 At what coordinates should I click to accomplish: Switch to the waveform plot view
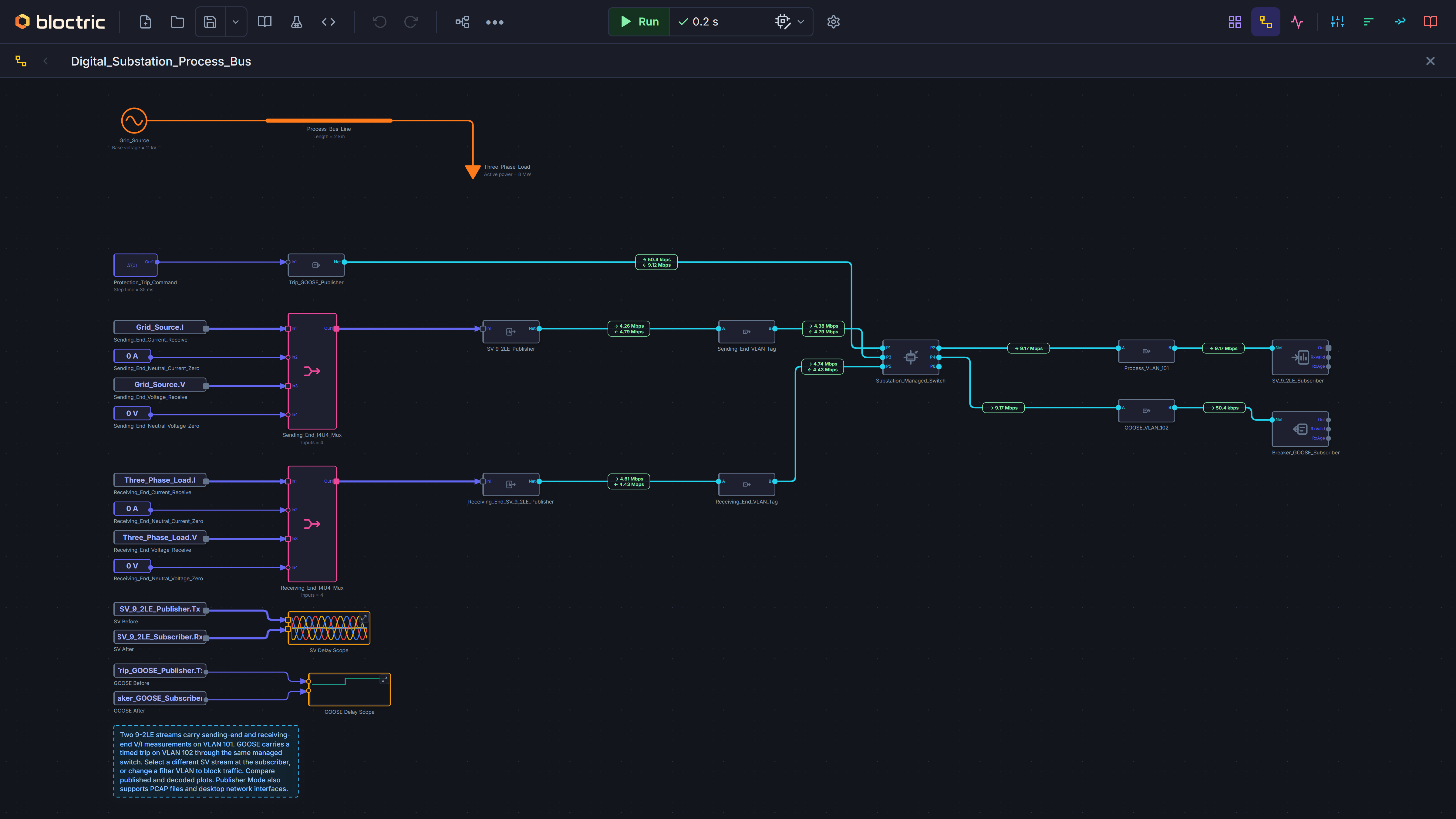(x=1297, y=22)
